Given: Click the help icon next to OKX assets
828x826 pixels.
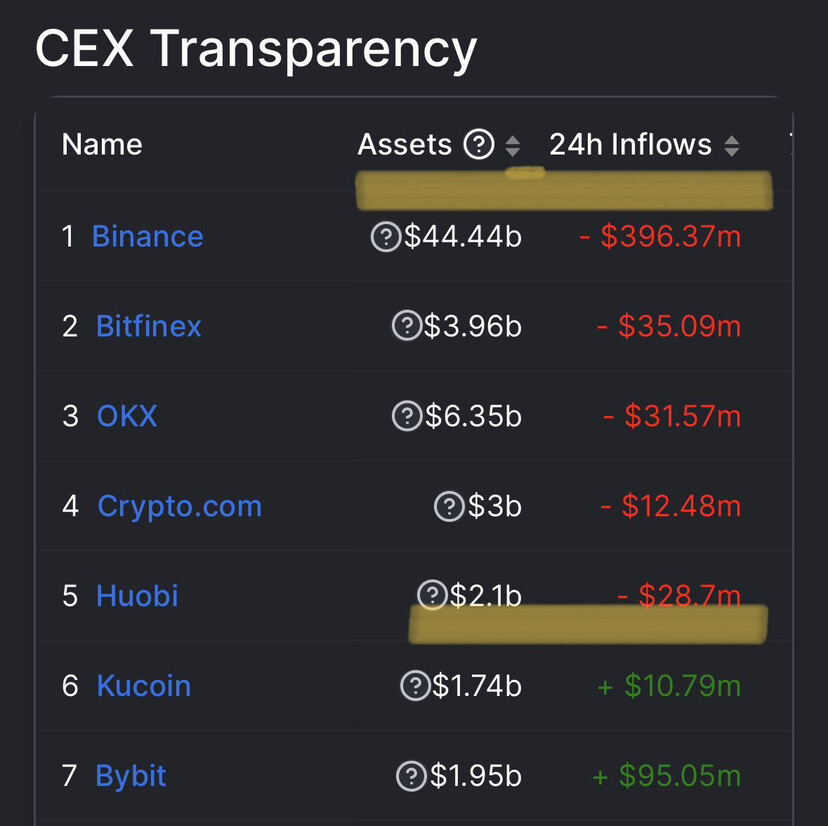Looking at the screenshot, I should 406,416.
